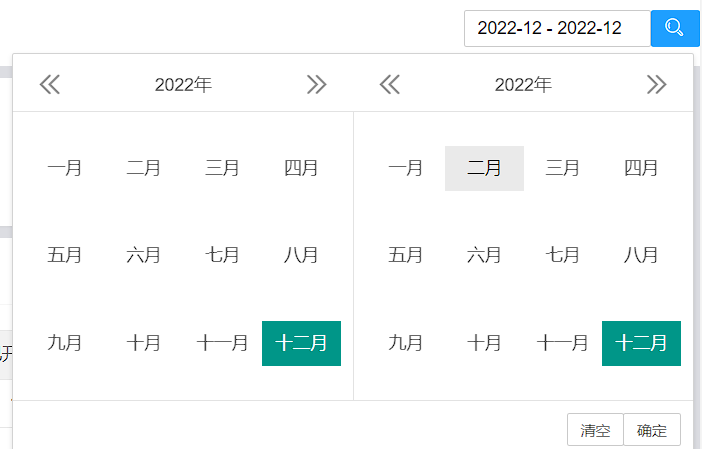Pick 六月 in the left month panel
This screenshot has height=449, width=702.
click(x=144, y=256)
